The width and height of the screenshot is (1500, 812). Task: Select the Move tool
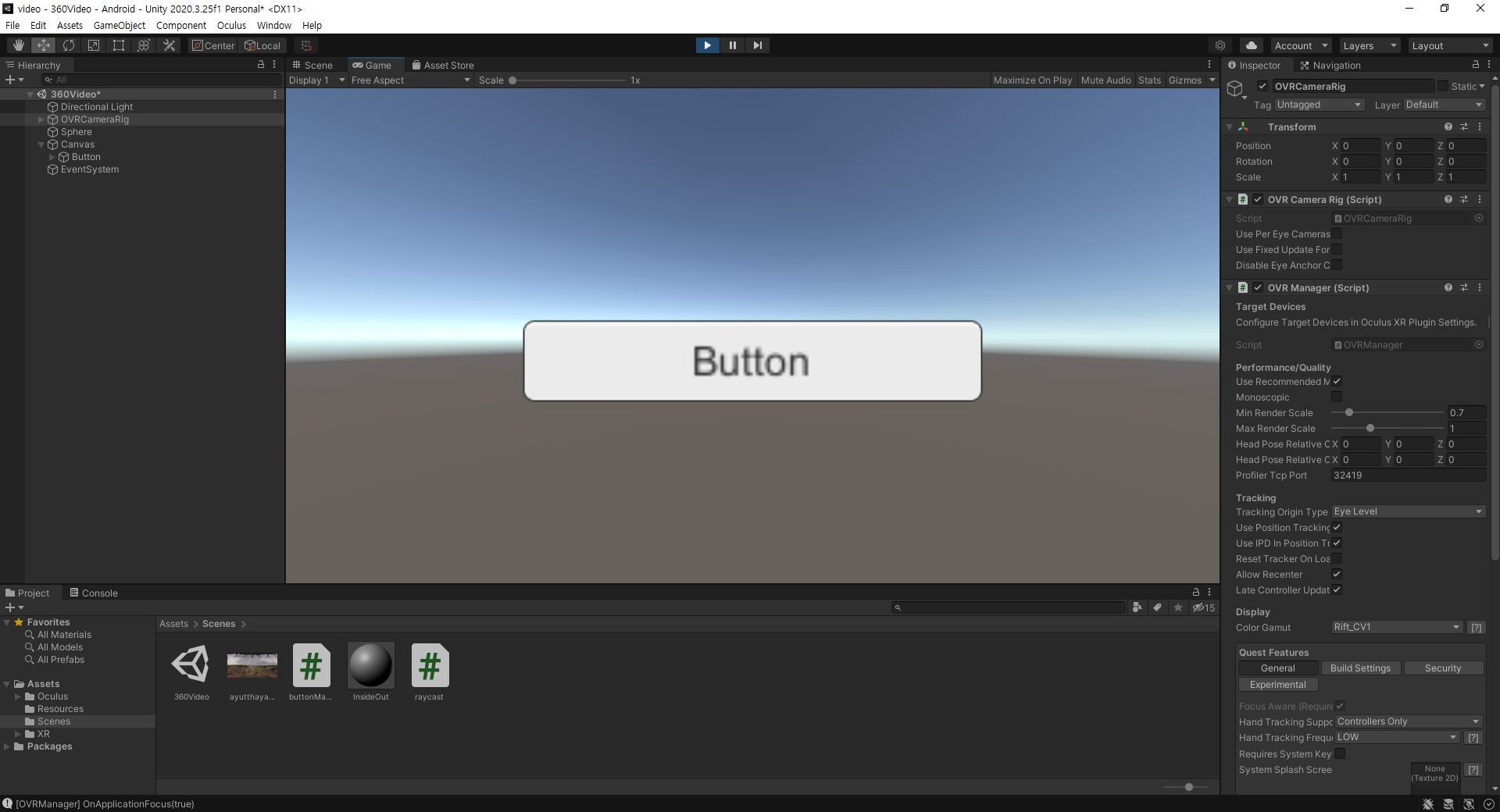(44, 45)
